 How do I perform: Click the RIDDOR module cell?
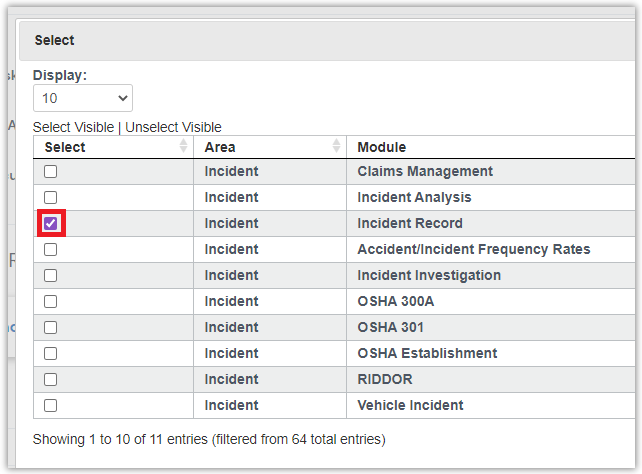click(384, 379)
